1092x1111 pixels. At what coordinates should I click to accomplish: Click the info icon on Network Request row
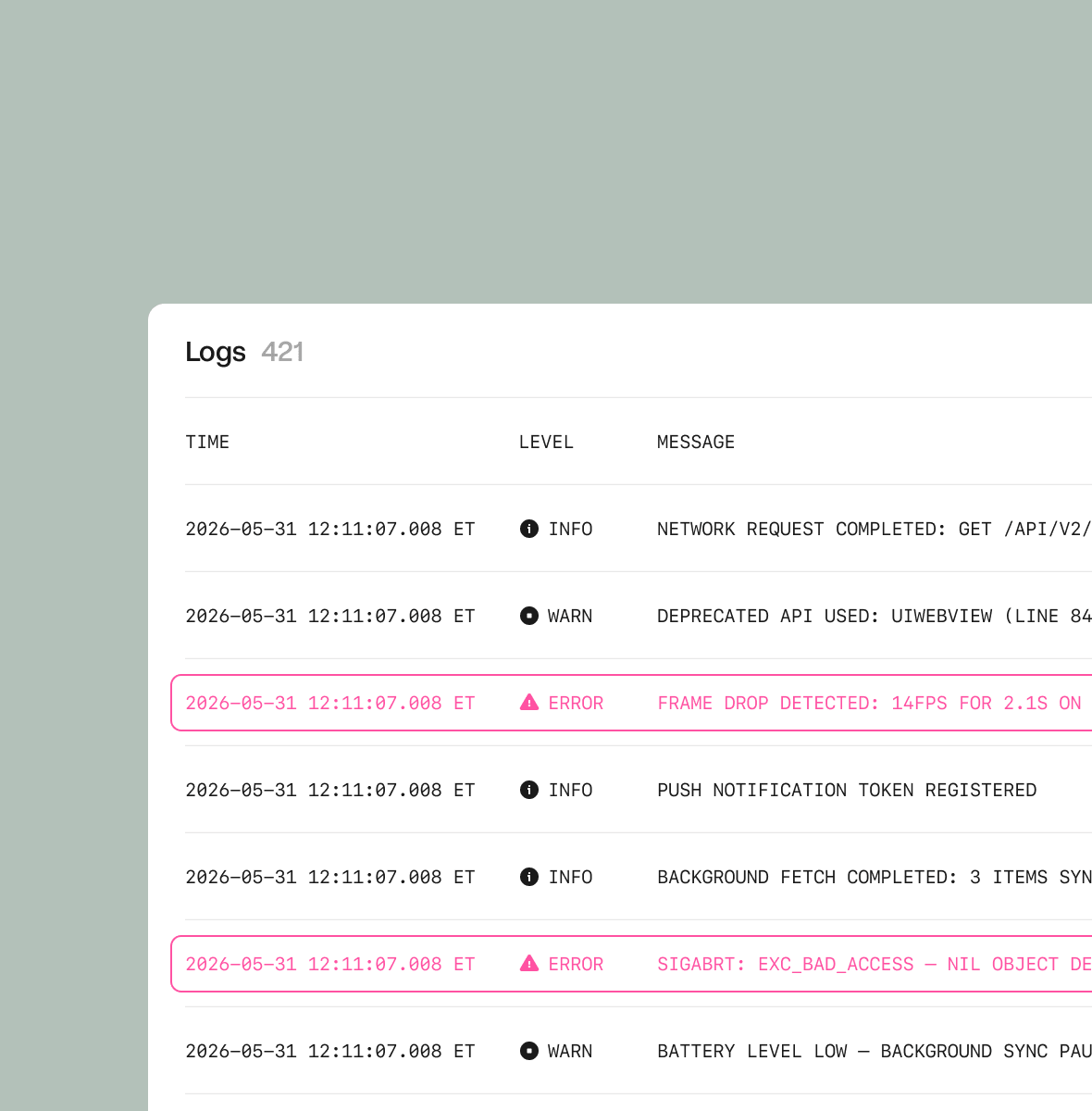[x=529, y=529]
